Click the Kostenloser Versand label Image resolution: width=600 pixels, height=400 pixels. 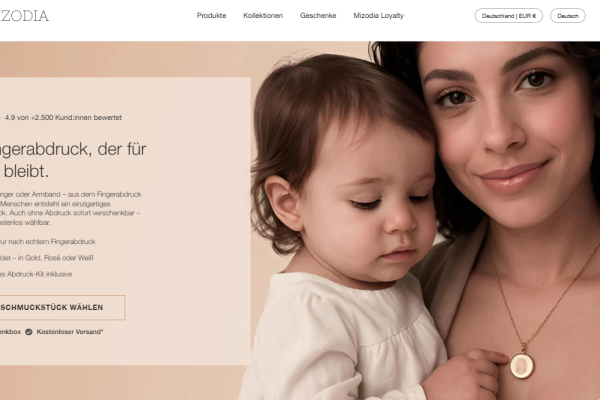70,332
